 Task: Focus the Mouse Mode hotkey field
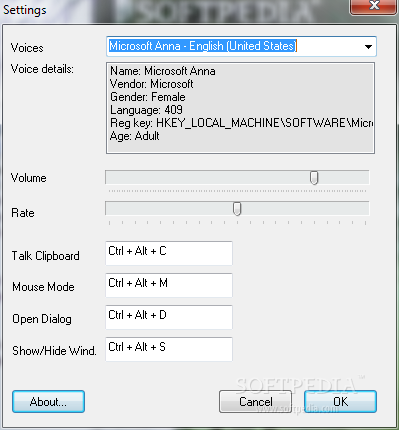point(169,285)
